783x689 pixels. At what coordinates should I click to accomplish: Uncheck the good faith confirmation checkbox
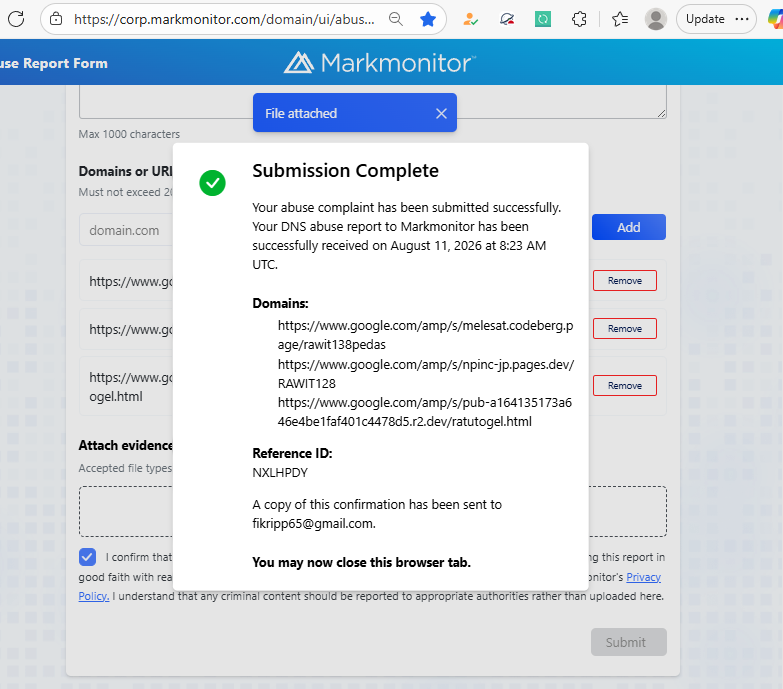pos(87,557)
